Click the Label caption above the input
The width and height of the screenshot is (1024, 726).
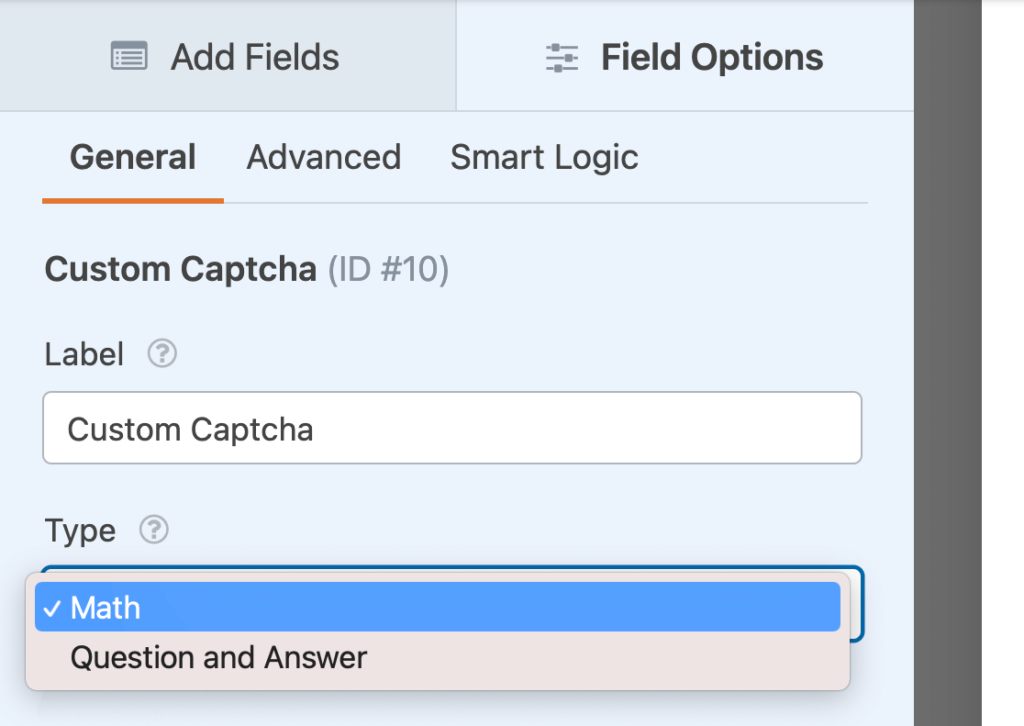pos(85,354)
